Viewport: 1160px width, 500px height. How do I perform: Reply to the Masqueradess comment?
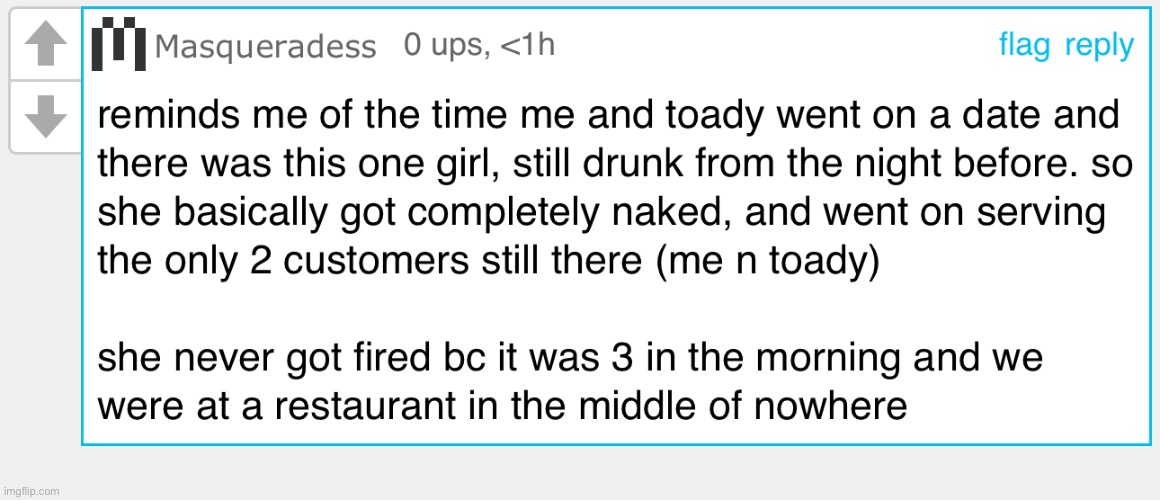1099,47
